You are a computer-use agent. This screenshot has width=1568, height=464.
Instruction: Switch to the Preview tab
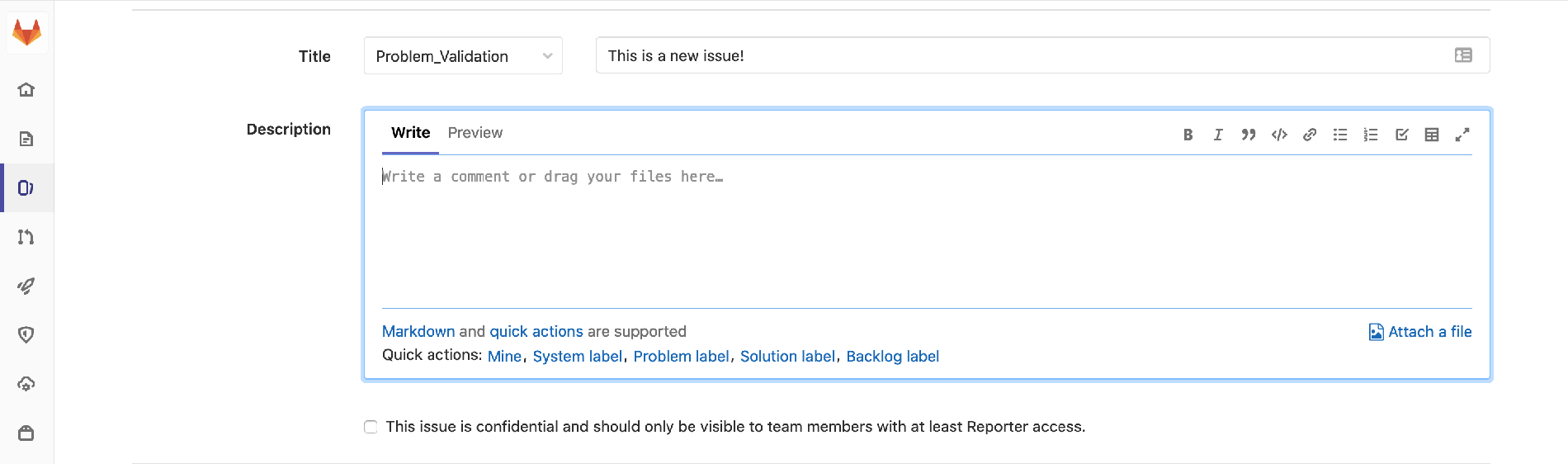475,133
